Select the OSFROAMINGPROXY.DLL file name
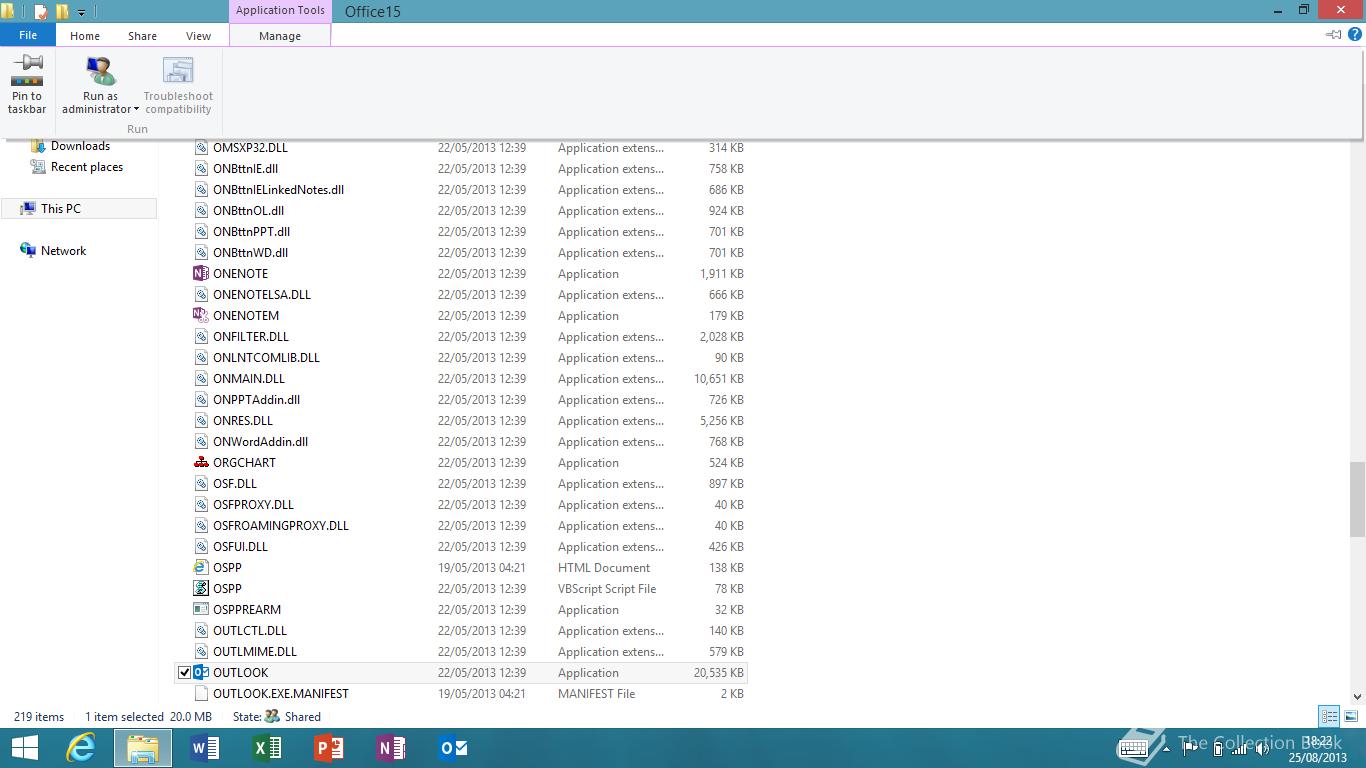The image size is (1366, 768). point(281,525)
